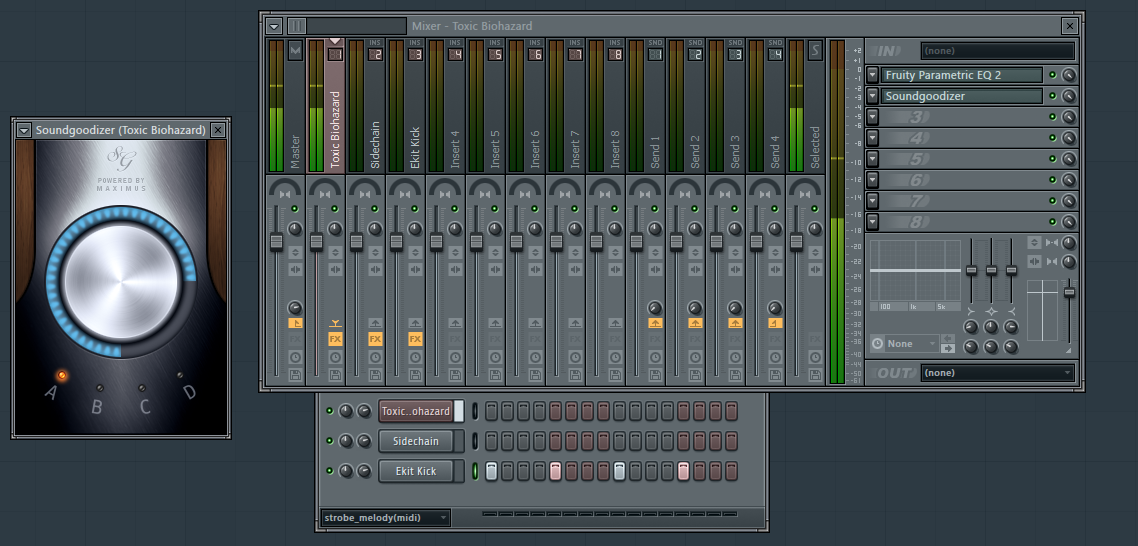Toggle the mixer view button beside the menu arrow
The image size is (1138, 546).
tap(297, 26)
